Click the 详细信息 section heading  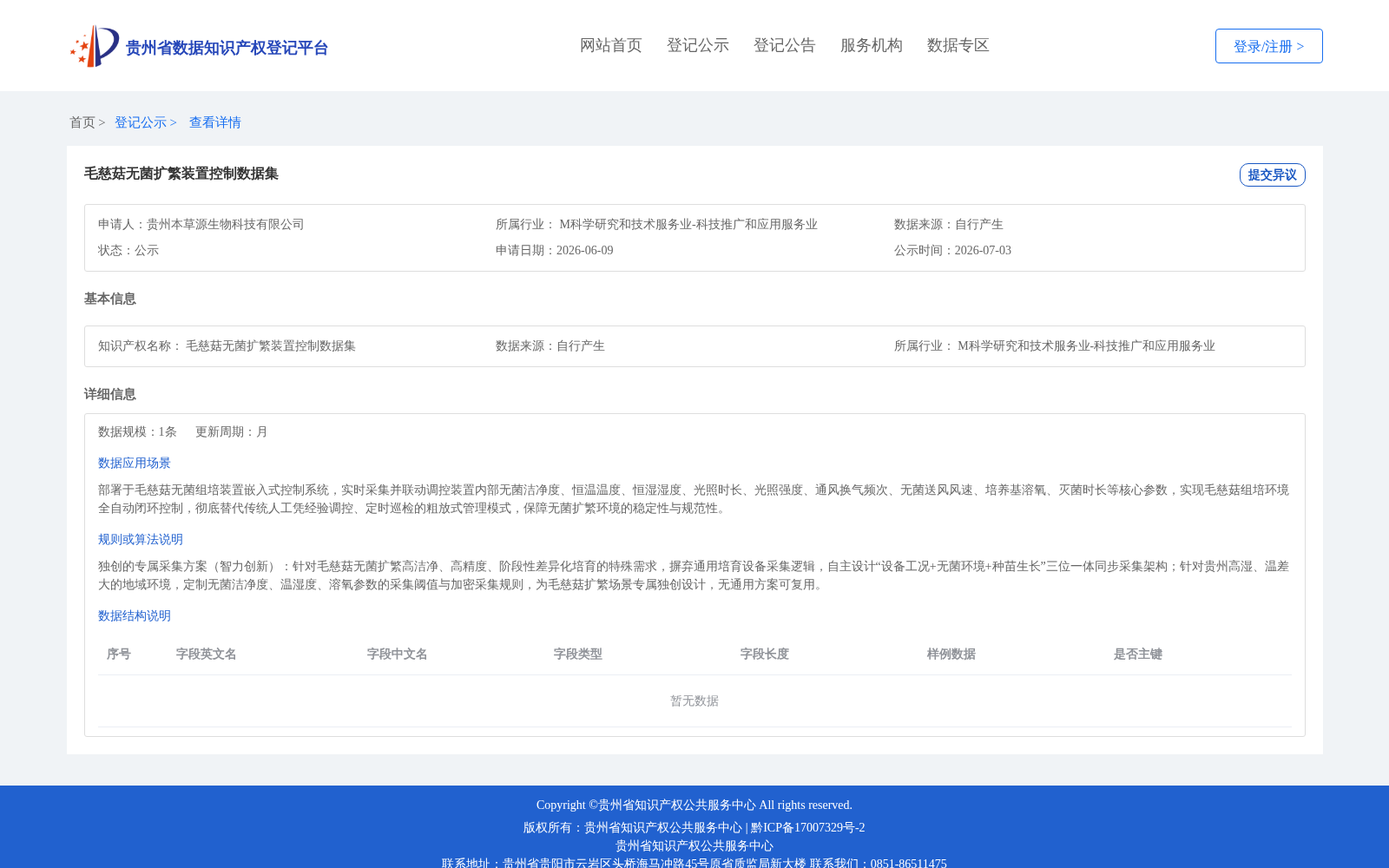pyautogui.click(x=110, y=394)
